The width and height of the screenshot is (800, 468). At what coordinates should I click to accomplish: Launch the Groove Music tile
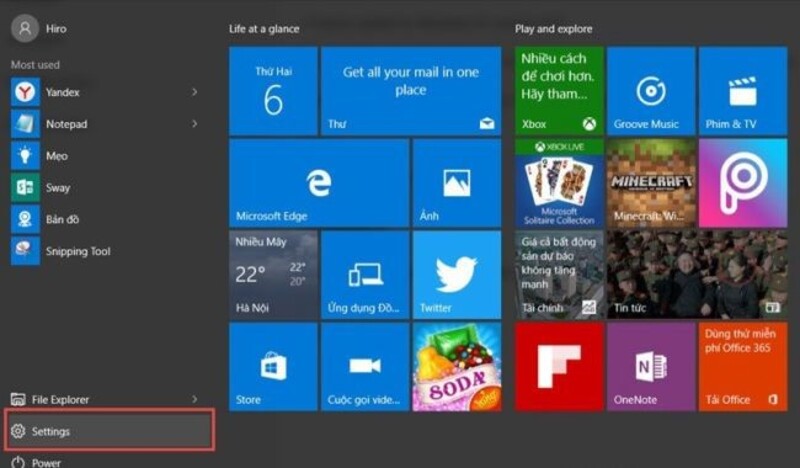click(x=651, y=91)
